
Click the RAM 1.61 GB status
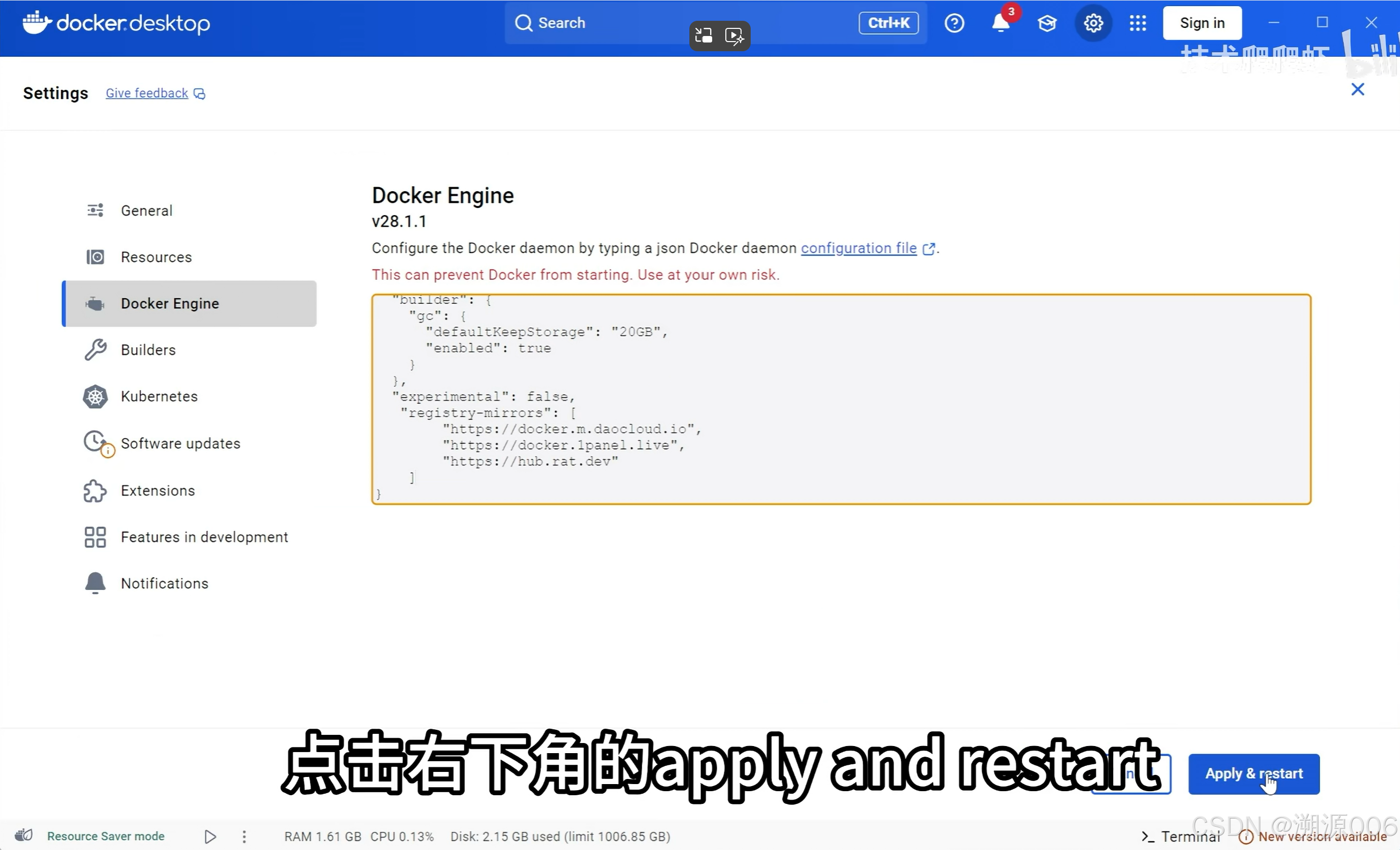323,836
